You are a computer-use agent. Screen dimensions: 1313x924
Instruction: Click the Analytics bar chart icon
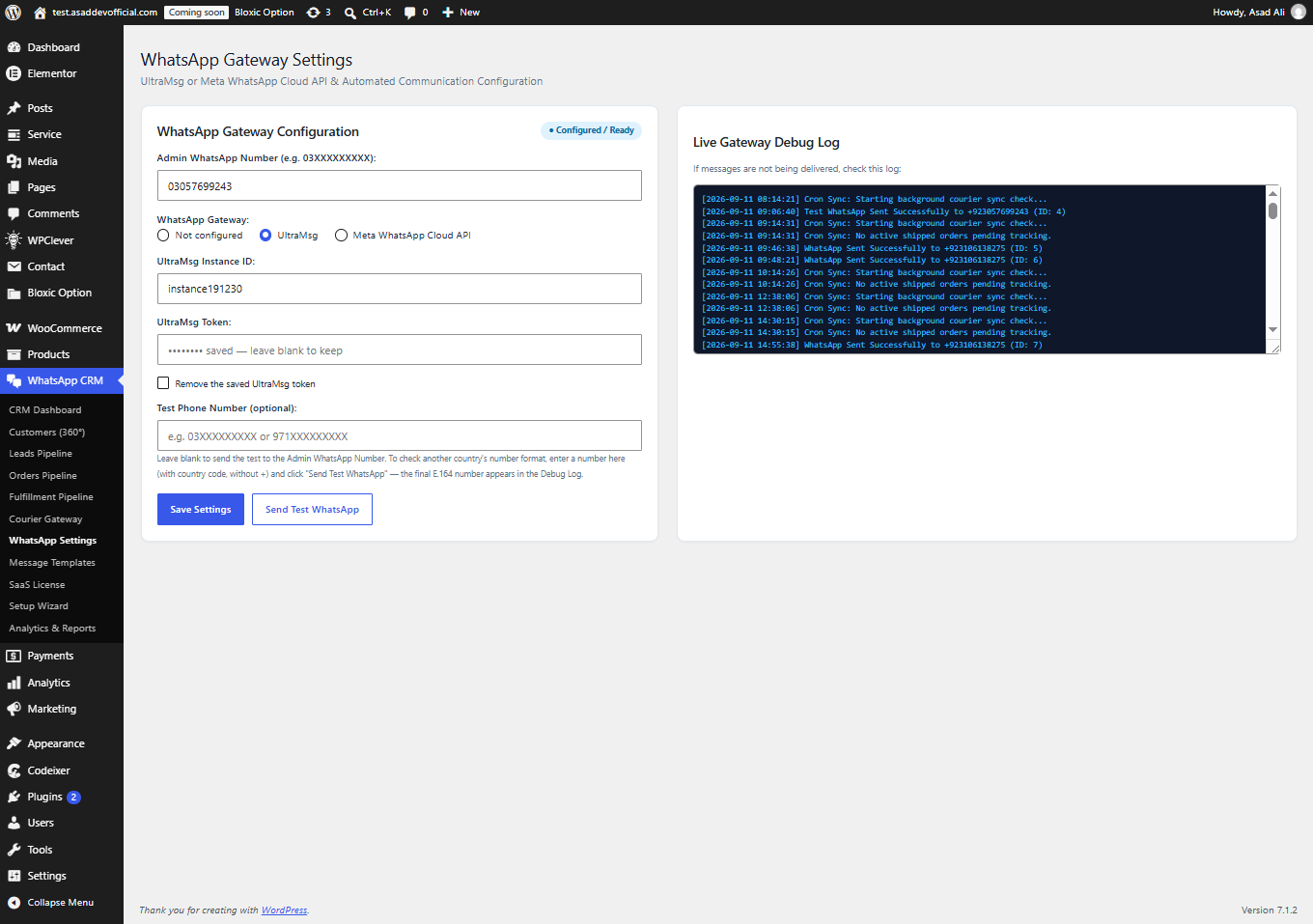pos(14,683)
